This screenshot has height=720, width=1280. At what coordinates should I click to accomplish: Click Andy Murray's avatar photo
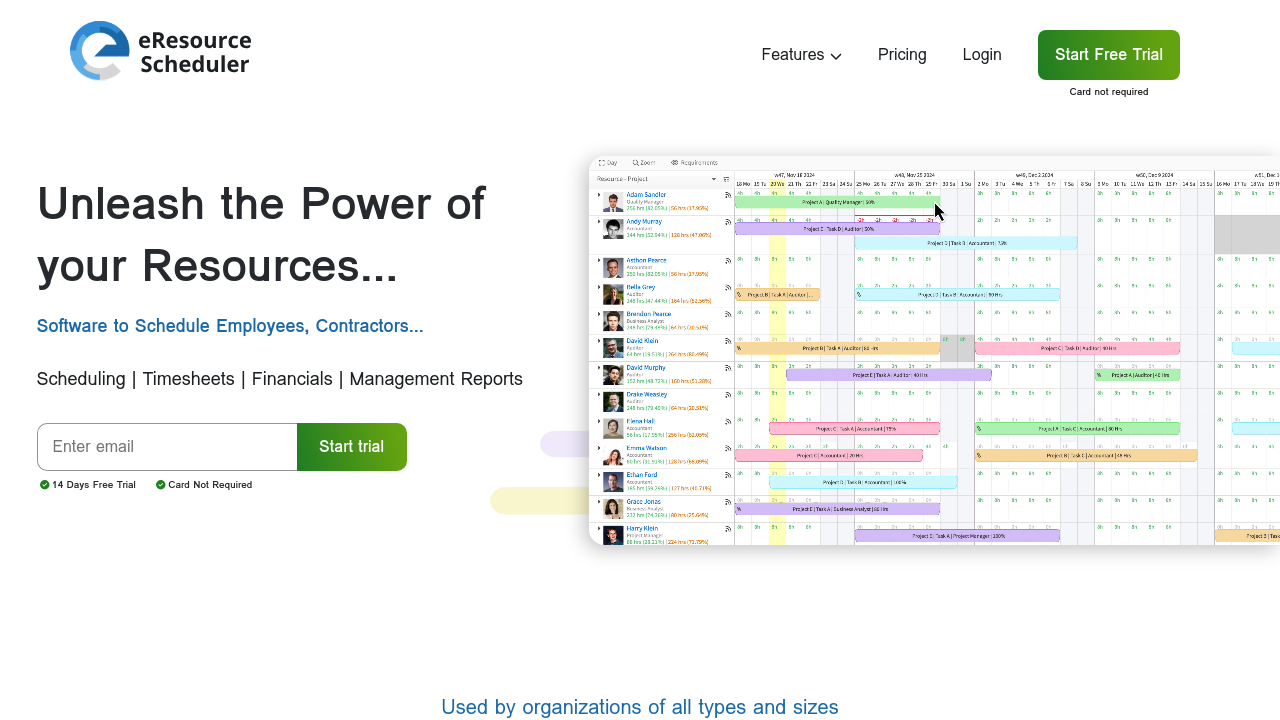click(613, 229)
